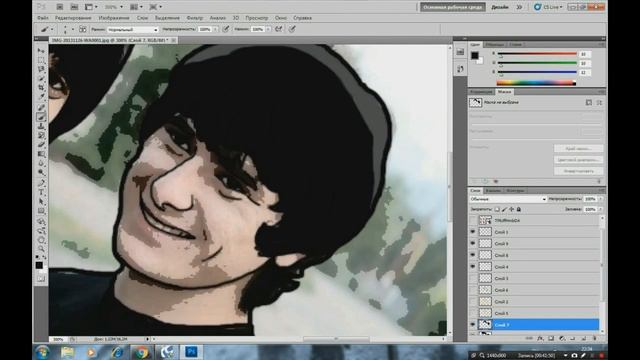The width and height of the screenshot is (640, 360).
Task: Delete layer with trash icon
Action: click(x=594, y=338)
